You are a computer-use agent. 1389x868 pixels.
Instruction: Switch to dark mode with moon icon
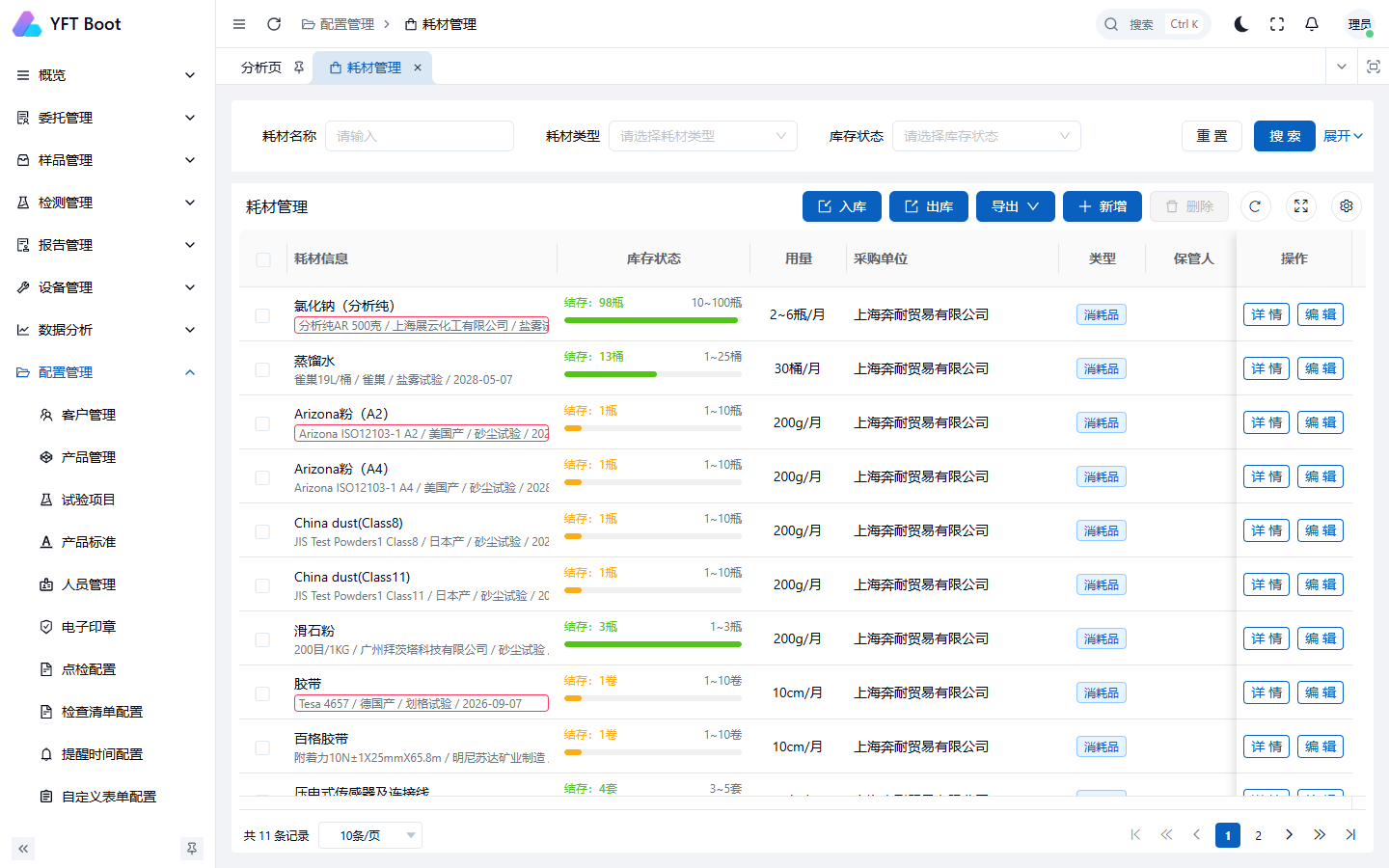click(x=1241, y=24)
